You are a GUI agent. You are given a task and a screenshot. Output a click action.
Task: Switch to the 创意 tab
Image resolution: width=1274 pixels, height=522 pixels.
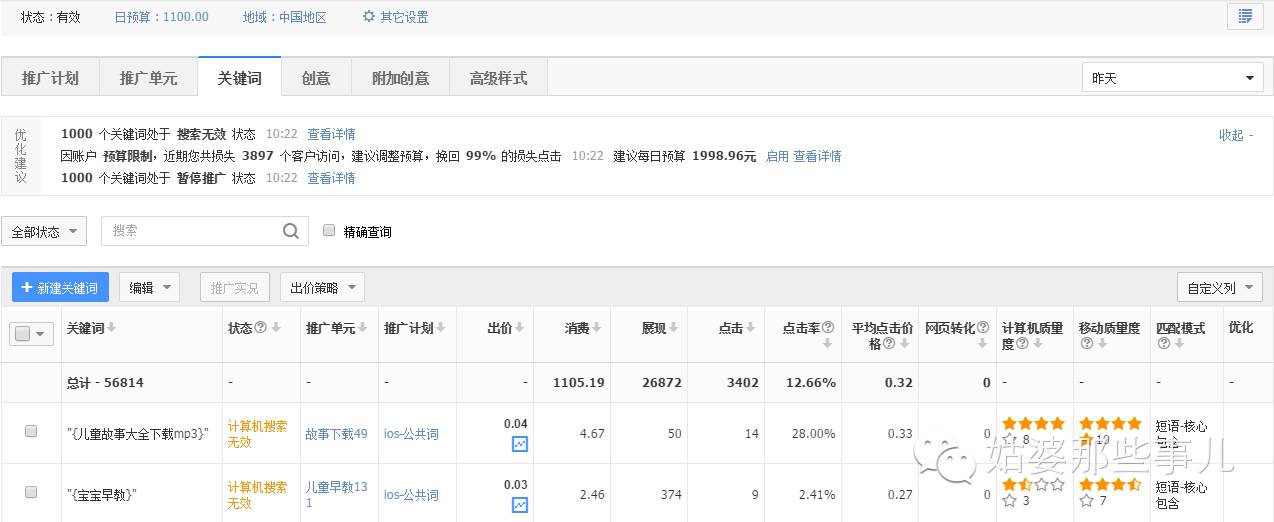(x=316, y=78)
